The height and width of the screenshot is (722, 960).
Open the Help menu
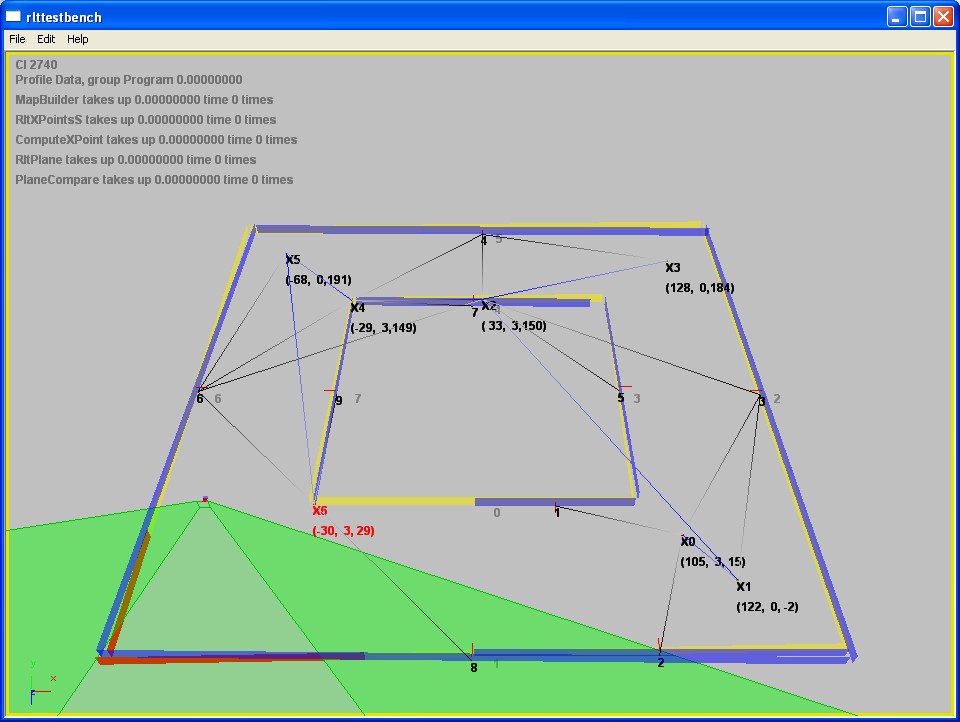pyautogui.click(x=78, y=39)
